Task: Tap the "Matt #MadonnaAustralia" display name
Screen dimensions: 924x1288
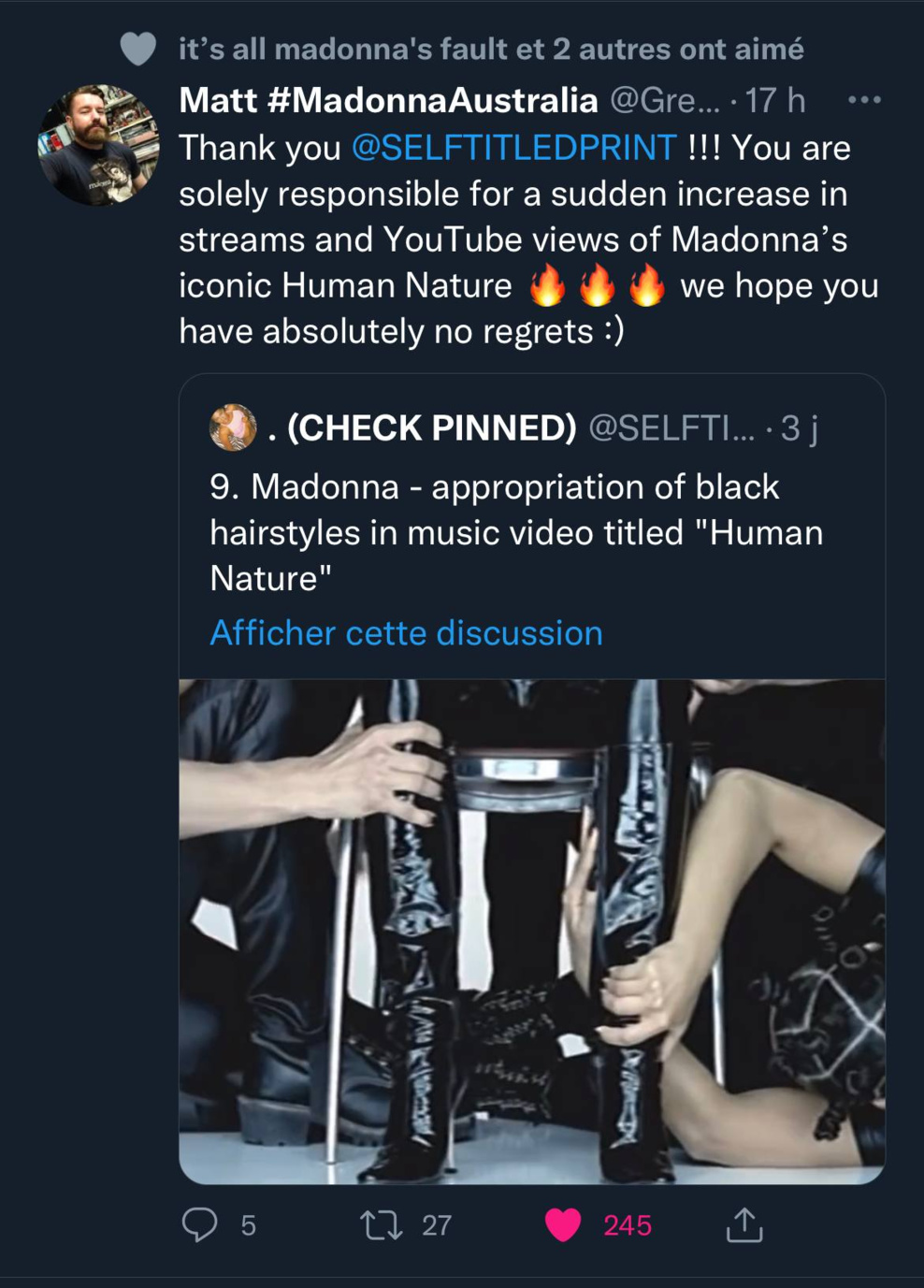Action: point(388,100)
